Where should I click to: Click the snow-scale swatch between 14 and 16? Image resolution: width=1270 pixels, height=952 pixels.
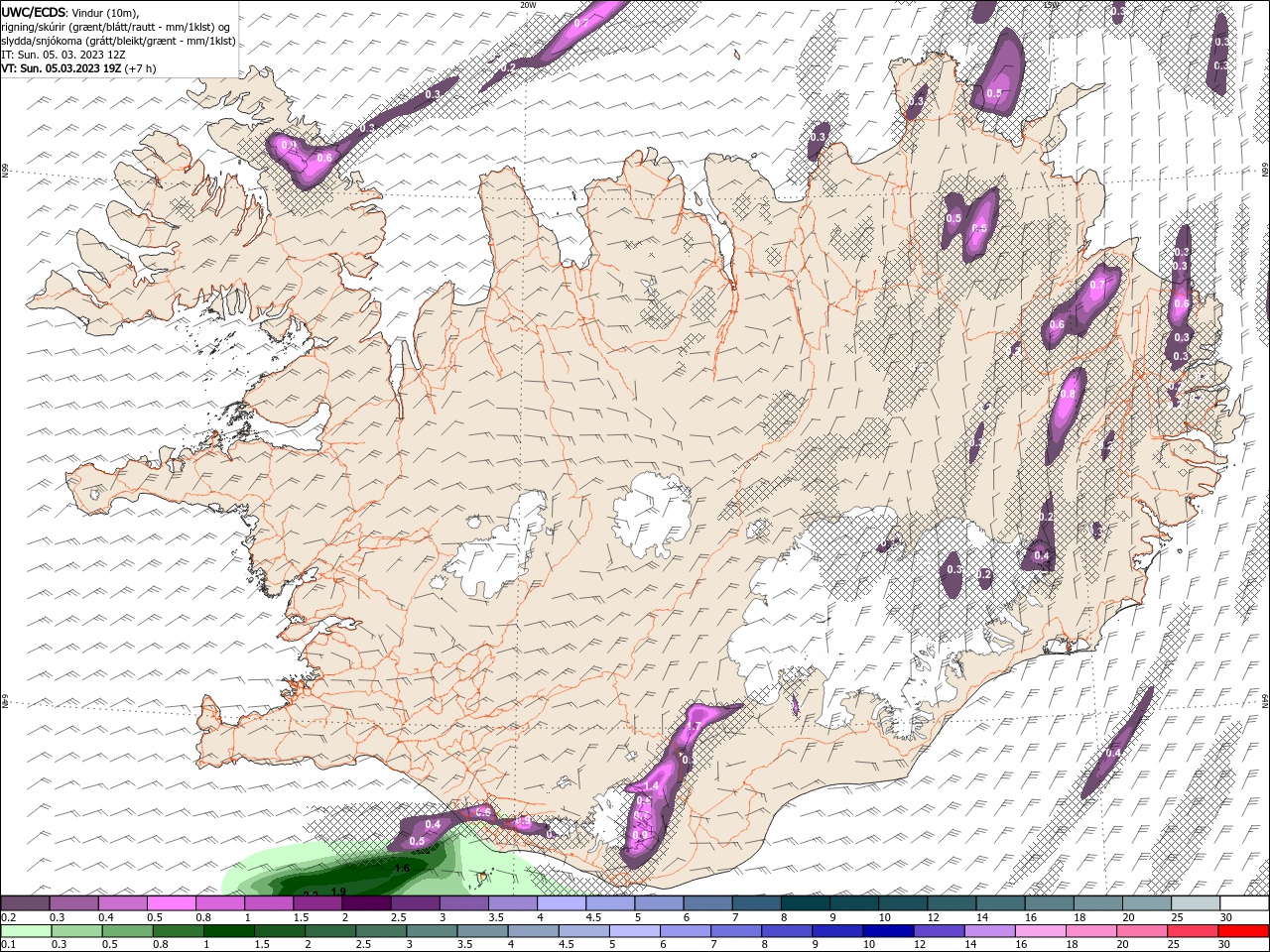1000,902
